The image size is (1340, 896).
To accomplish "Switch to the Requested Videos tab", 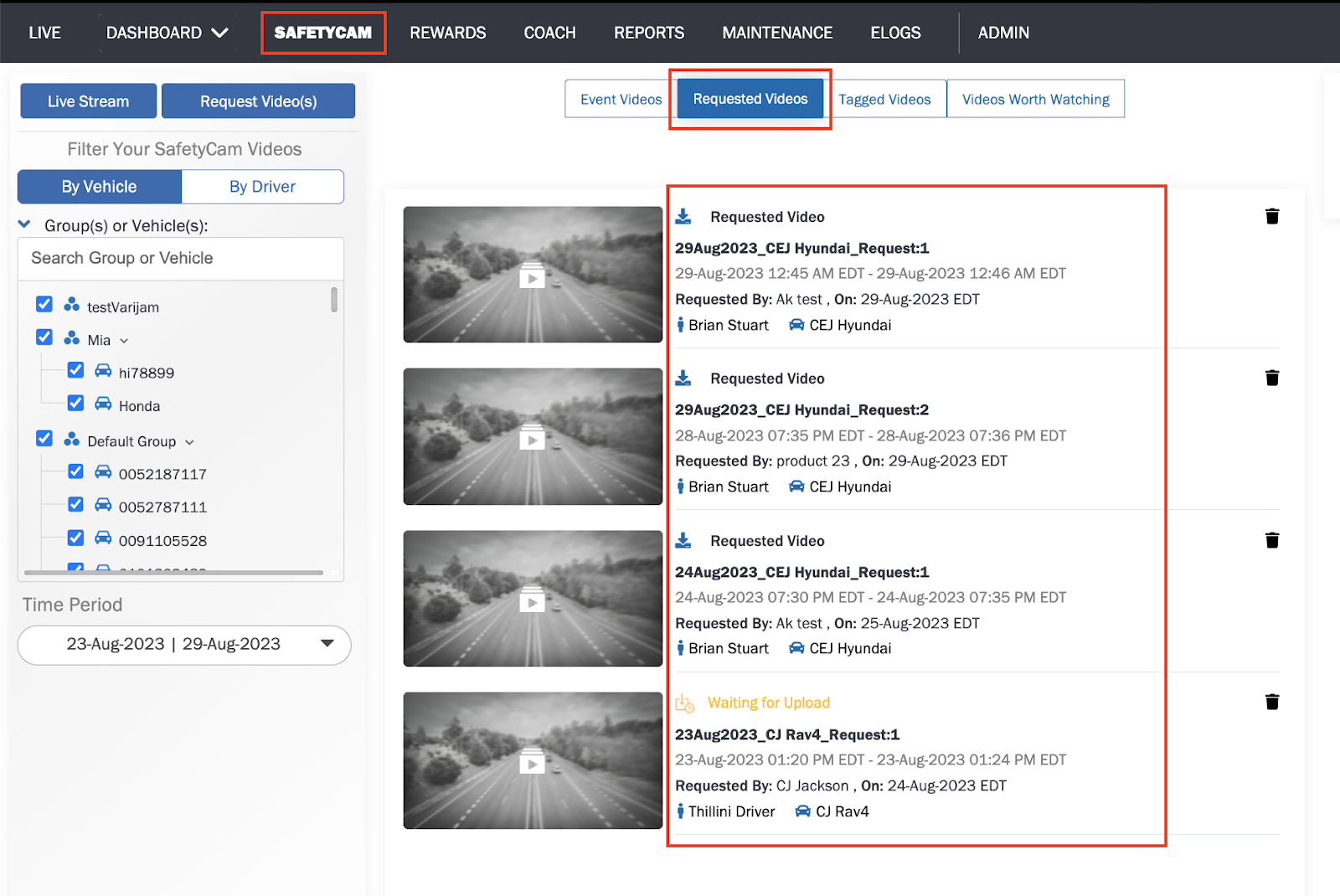I will (750, 99).
